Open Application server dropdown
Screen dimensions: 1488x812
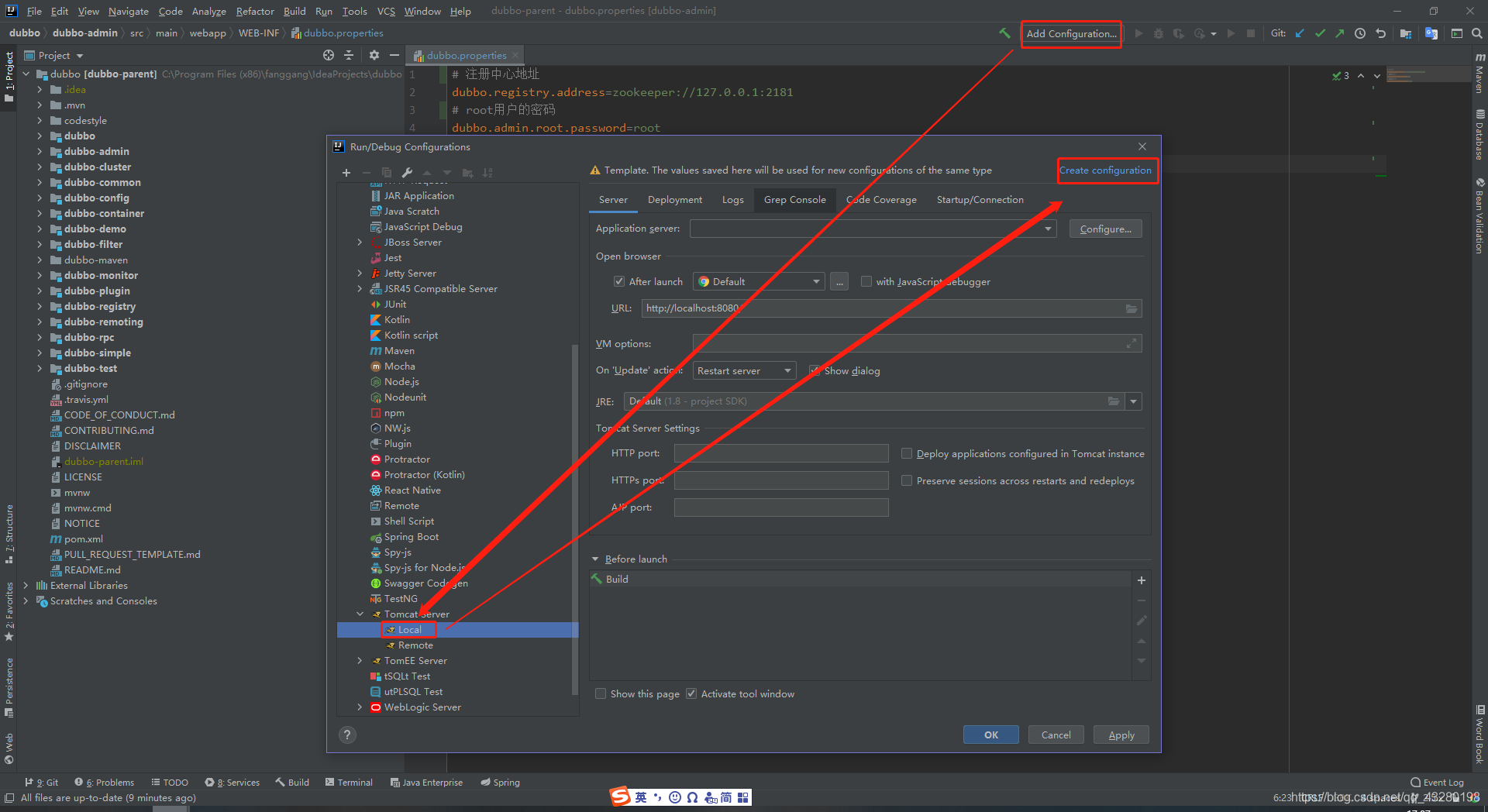(873, 229)
